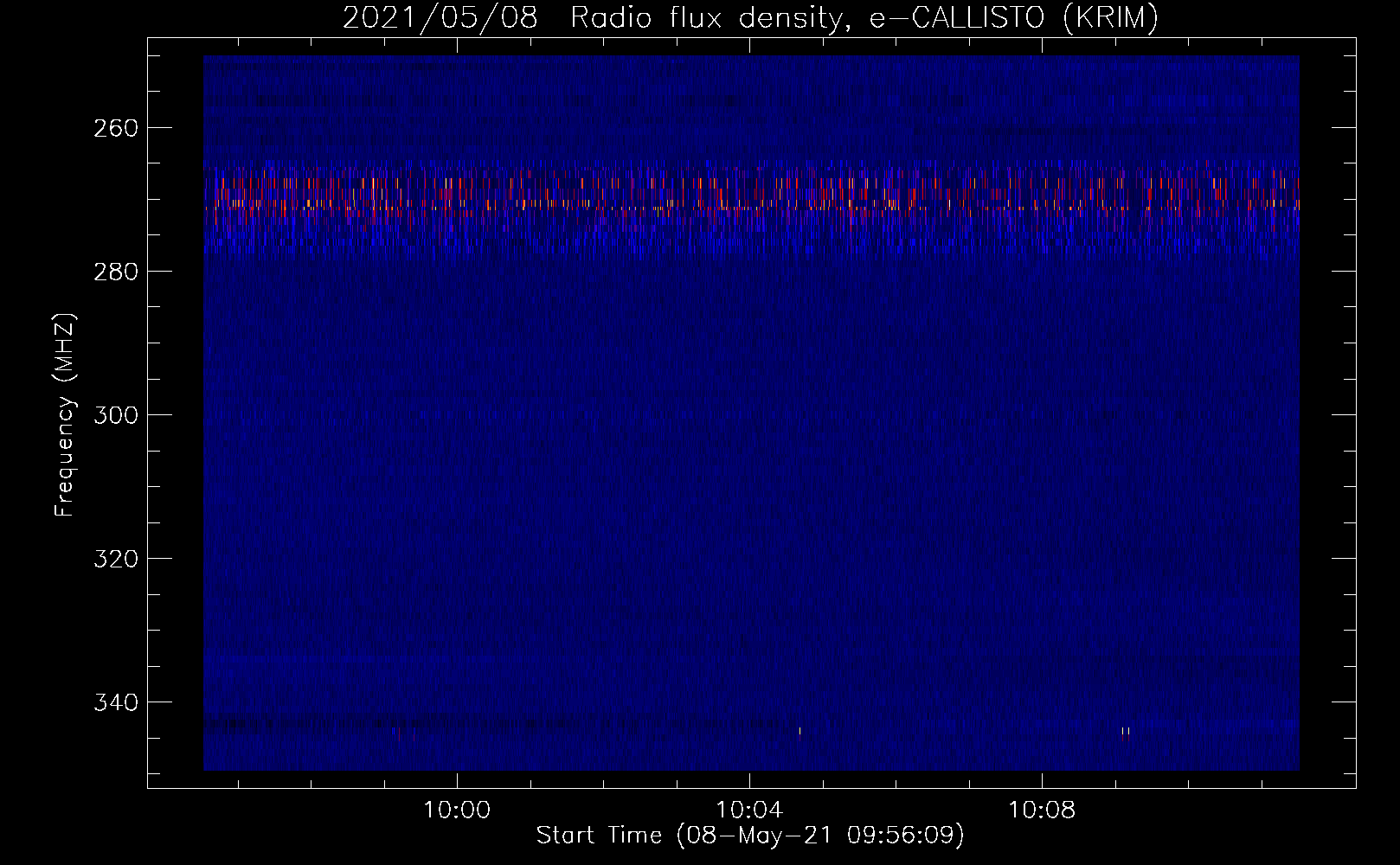Click the bright spike after 10:08 at 344 MHz

tap(1126, 732)
